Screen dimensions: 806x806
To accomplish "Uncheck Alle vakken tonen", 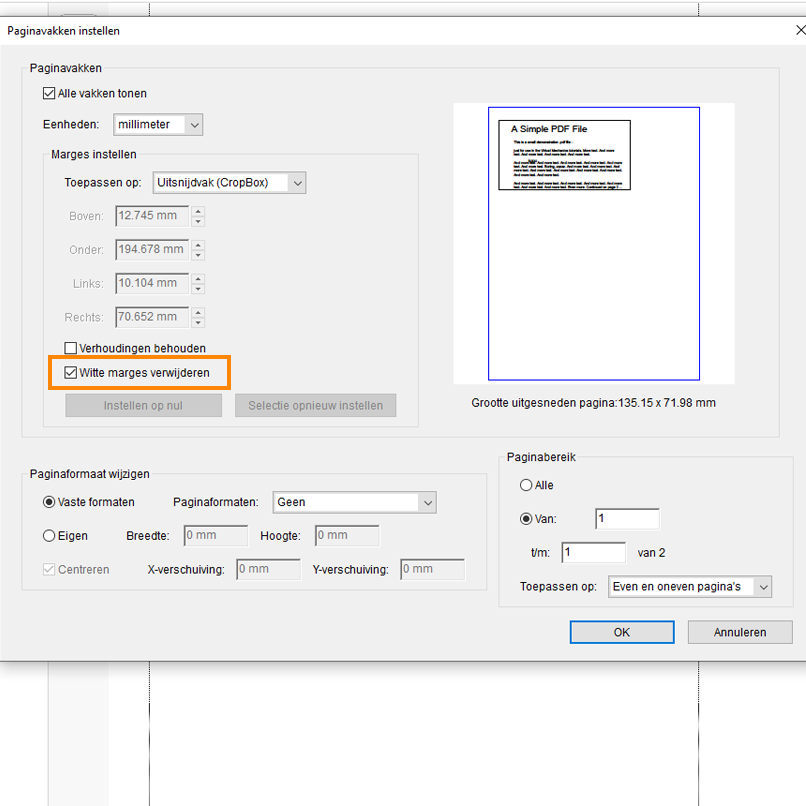I will pos(48,92).
